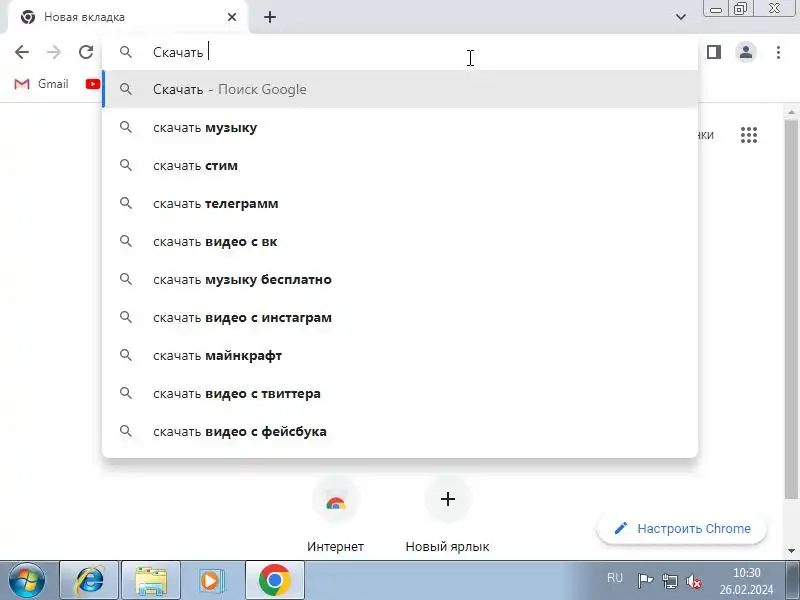Image resolution: width=800 pixels, height=600 pixels.
Task: Choose 'Скачать - Поиск Google' suggestion
Action: [x=400, y=89]
